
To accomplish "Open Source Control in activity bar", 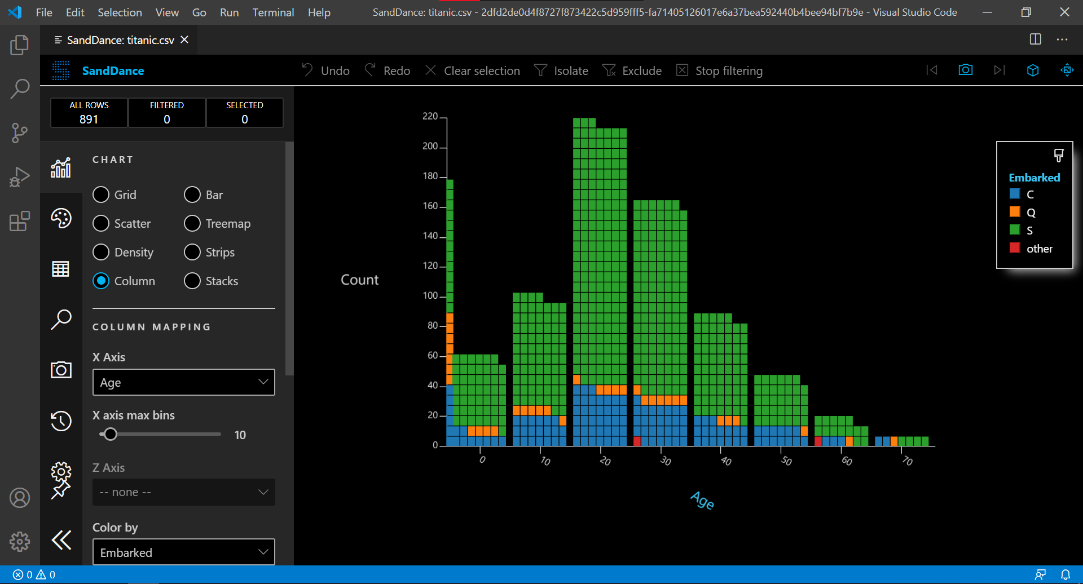I will coord(19,133).
